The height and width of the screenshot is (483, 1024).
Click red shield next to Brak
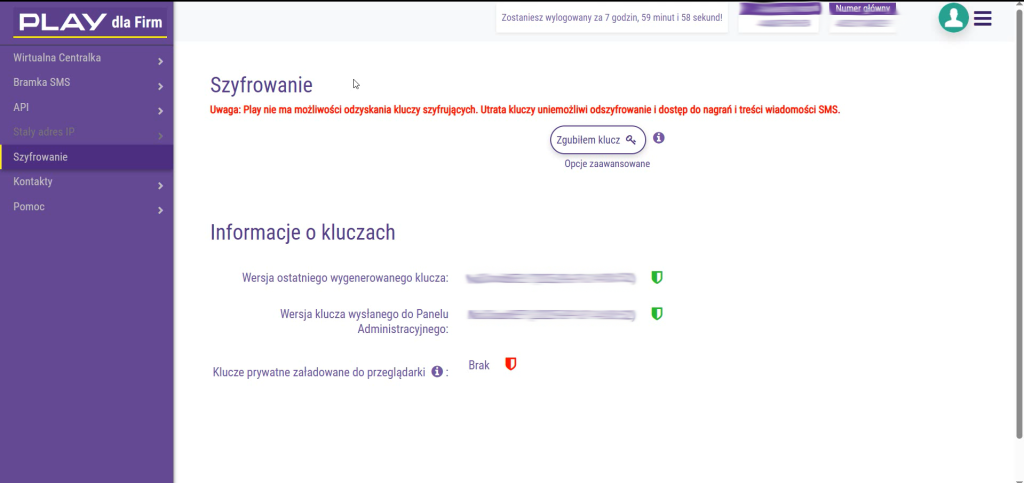(510, 365)
